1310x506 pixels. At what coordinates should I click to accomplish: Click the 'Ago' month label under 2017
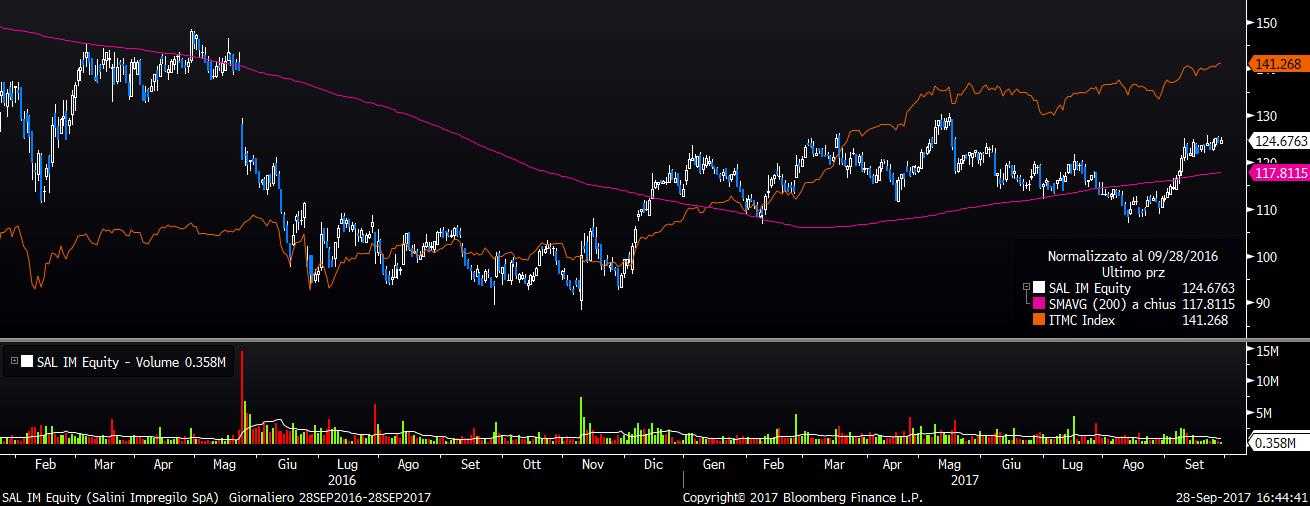tap(1133, 465)
